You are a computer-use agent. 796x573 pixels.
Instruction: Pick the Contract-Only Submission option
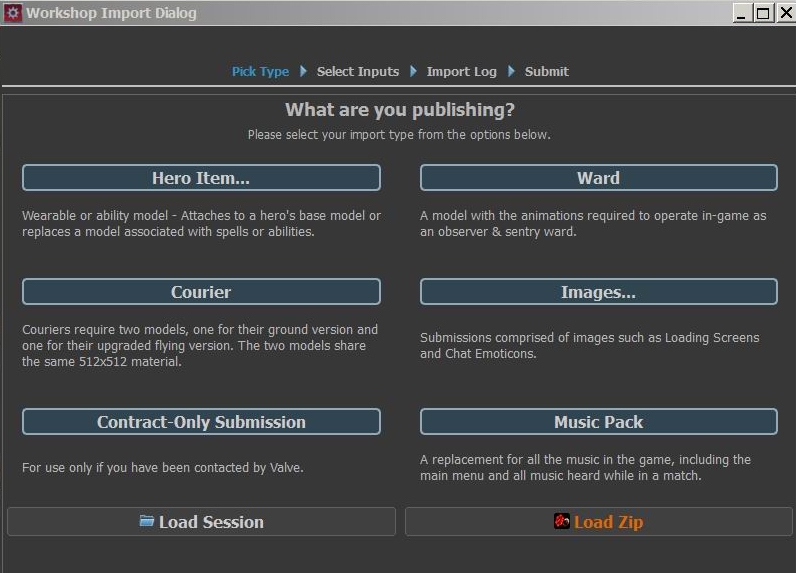click(201, 422)
